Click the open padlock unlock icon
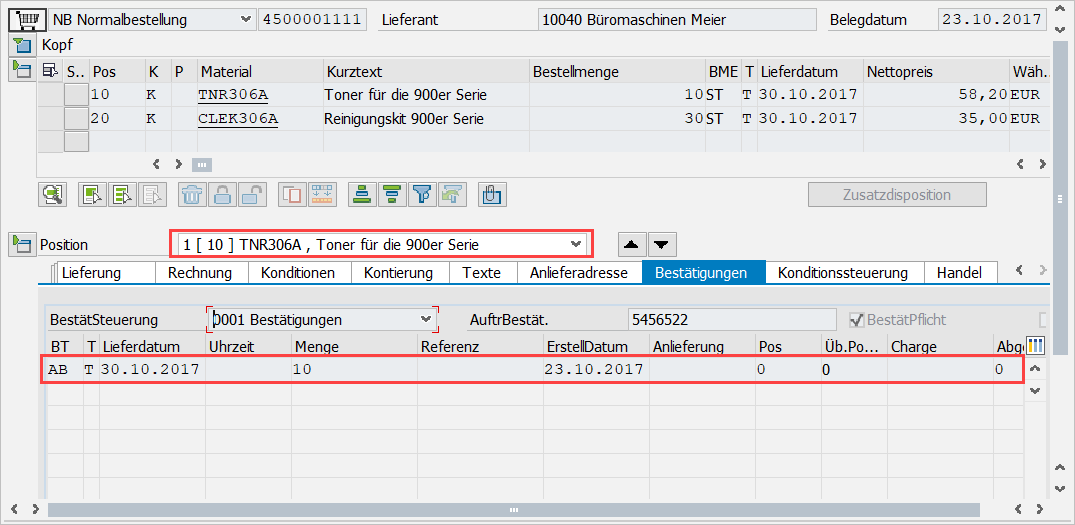 [x=252, y=194]
